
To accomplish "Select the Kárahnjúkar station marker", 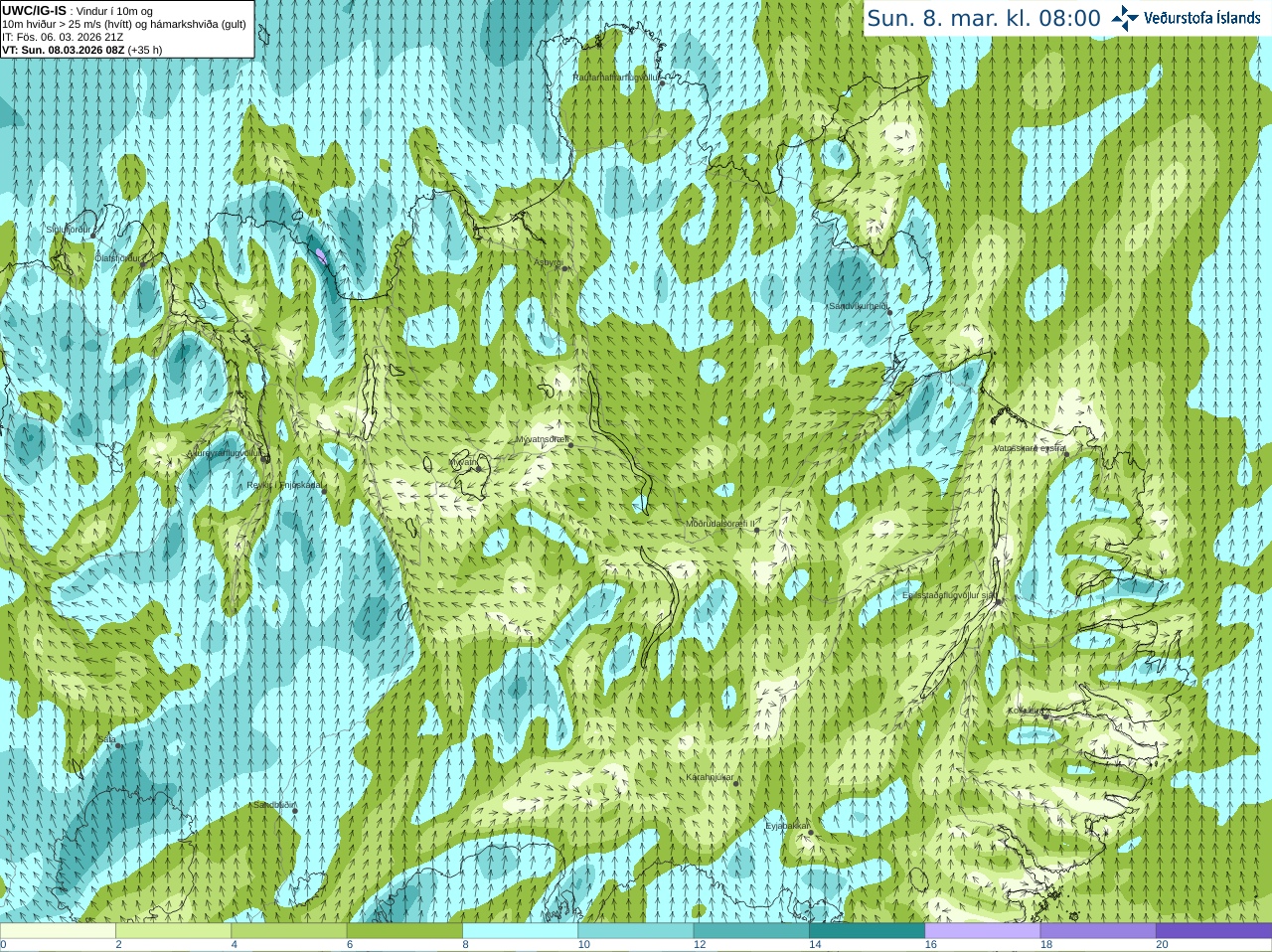I will 736,783.
